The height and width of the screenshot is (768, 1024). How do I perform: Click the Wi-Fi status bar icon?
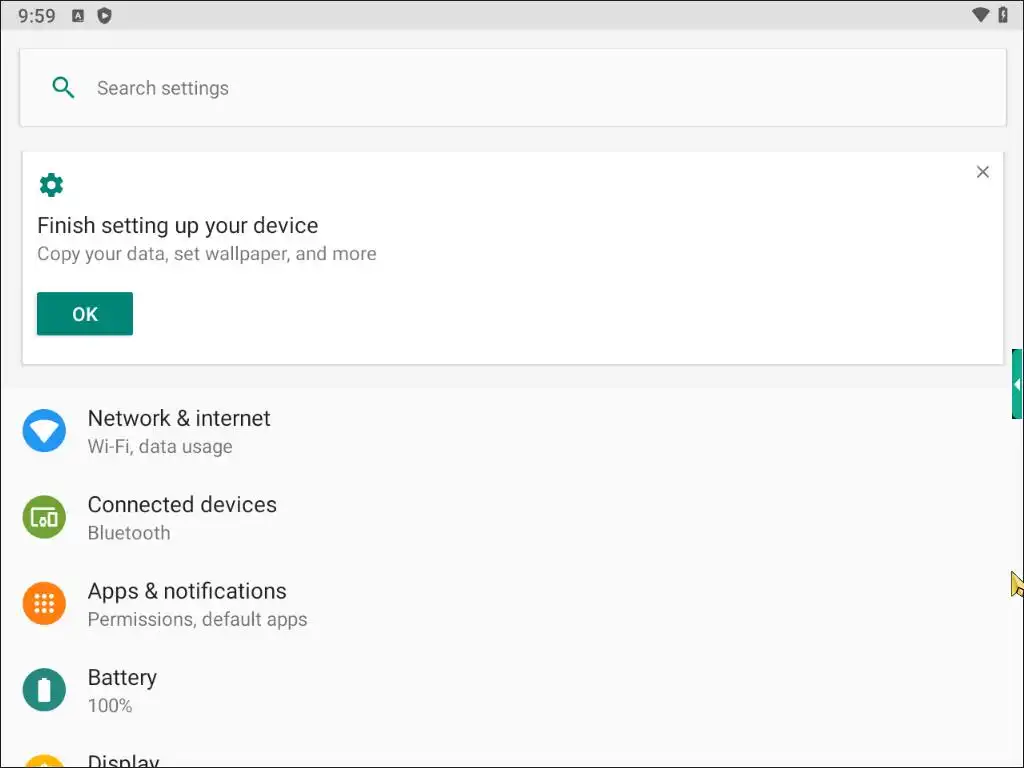point(980,15)
